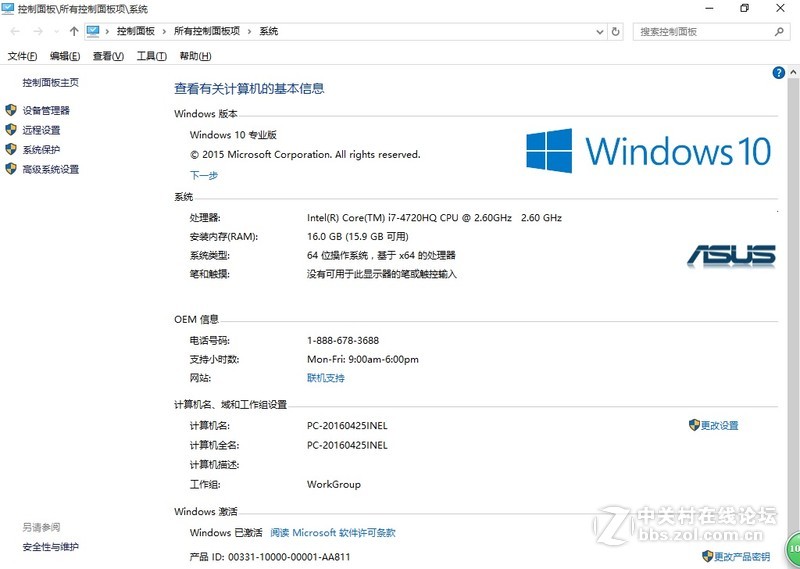
Task: Focus the 搜索控制面板 search box
Action: (711, 32)
